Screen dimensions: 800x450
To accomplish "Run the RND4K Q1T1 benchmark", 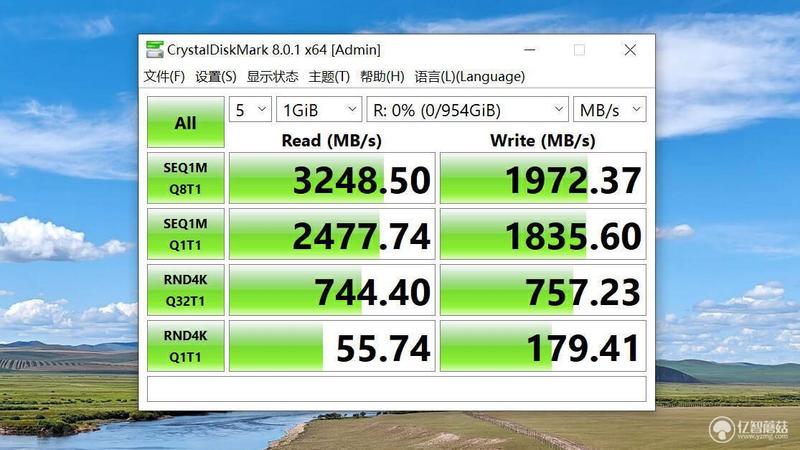I will (x=186, y=346).
